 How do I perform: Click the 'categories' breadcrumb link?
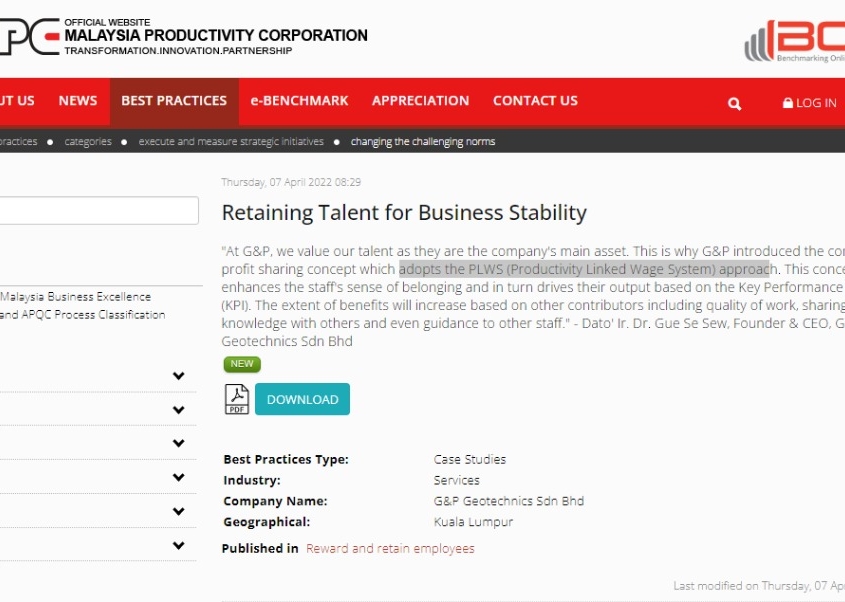pyautogui.click(x=88, y=142)
